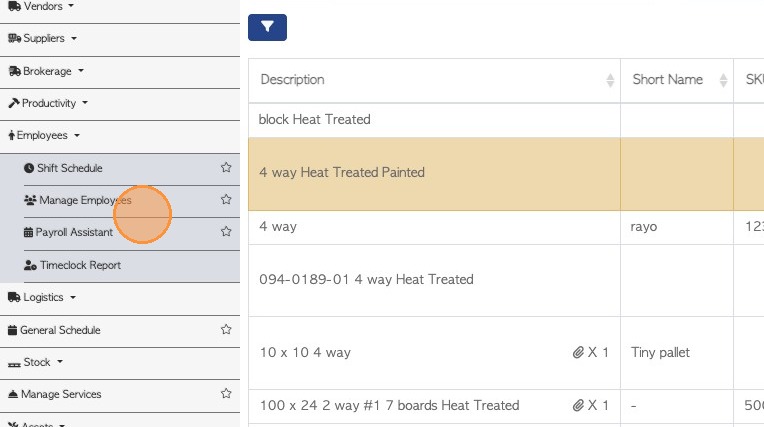Toggle the General Schedule favorite star
Viewport: 764px width, 427px height.
click(226, 329)
